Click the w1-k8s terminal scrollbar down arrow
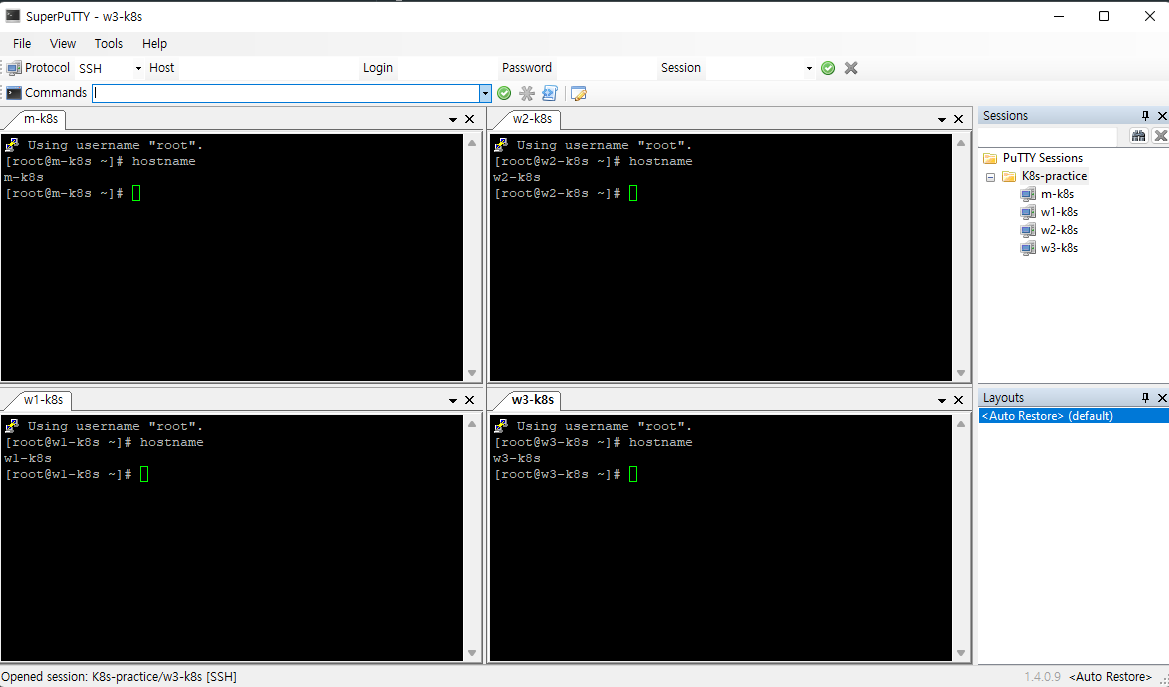The width and height of the screenshot is (1169, 687). click(x=472, y=653)
